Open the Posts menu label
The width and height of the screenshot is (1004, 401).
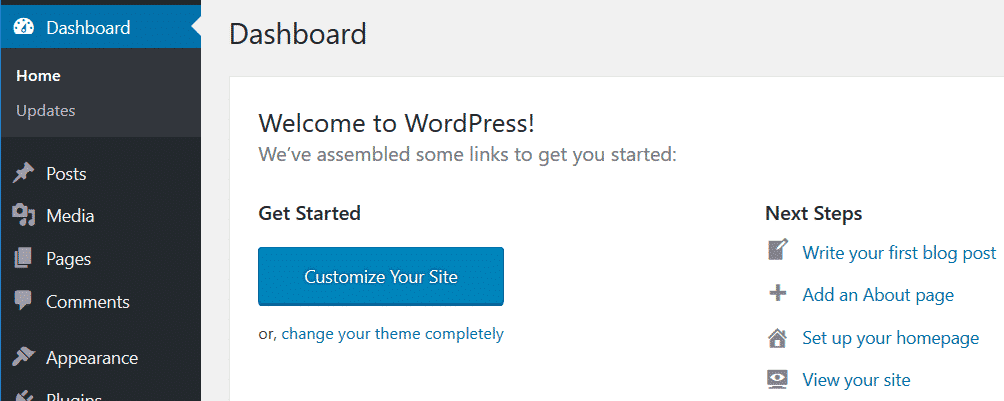[66, 174]
